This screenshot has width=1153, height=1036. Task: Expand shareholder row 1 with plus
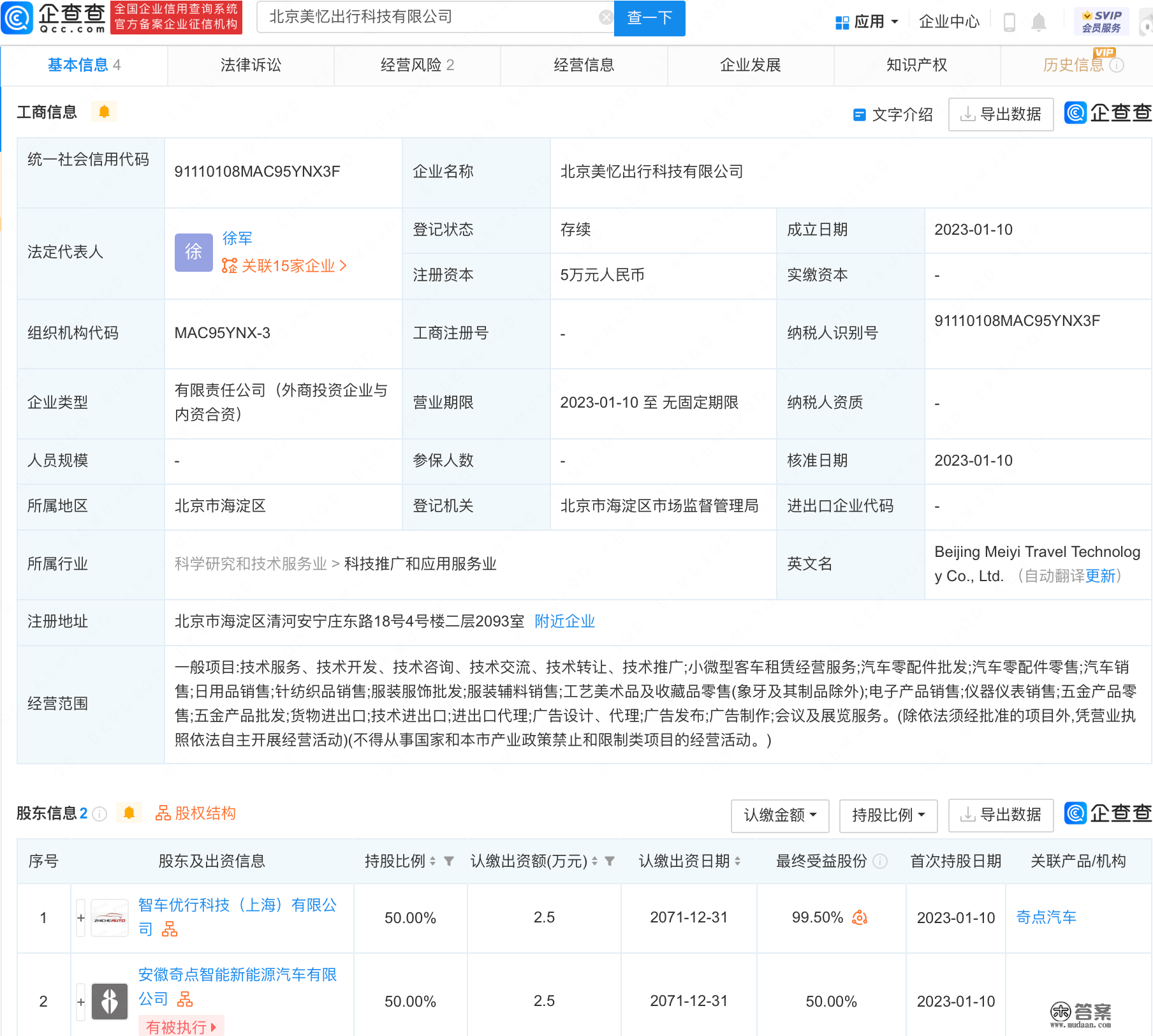tap(81, 918)
